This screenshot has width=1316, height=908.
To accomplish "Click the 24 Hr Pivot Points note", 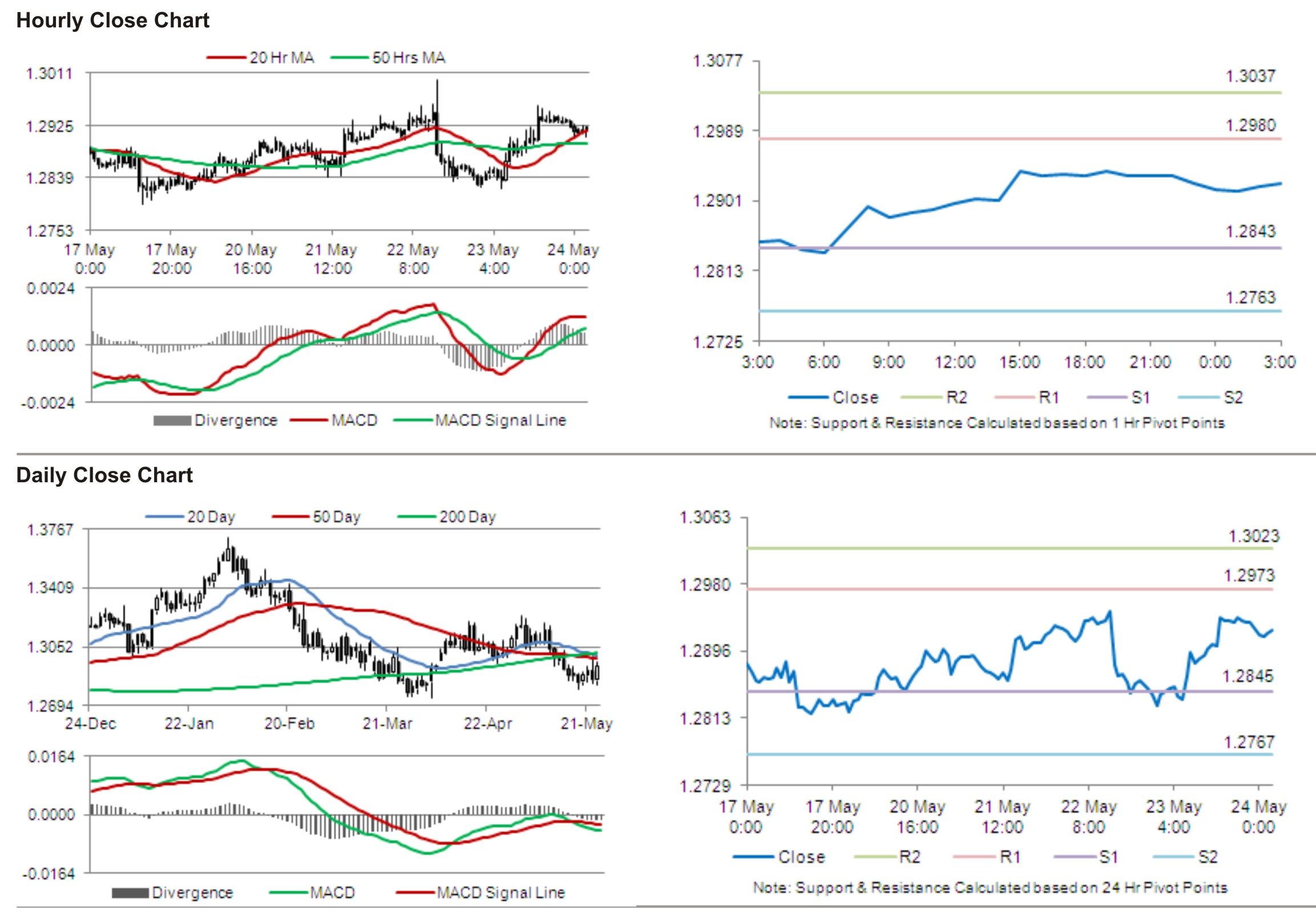I will click(x=990, y=887).
